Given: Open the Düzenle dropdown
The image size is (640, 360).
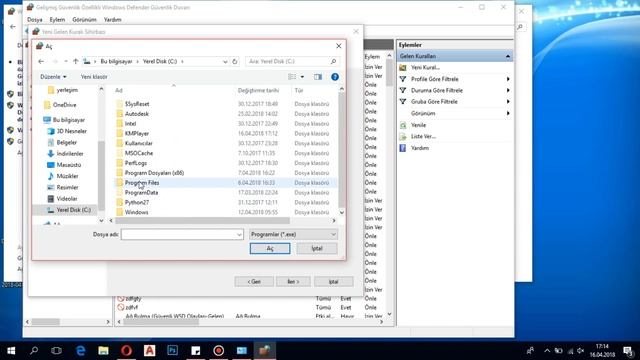Looking at the screenshot, I should pyautogui.click(x=53, y=77).
